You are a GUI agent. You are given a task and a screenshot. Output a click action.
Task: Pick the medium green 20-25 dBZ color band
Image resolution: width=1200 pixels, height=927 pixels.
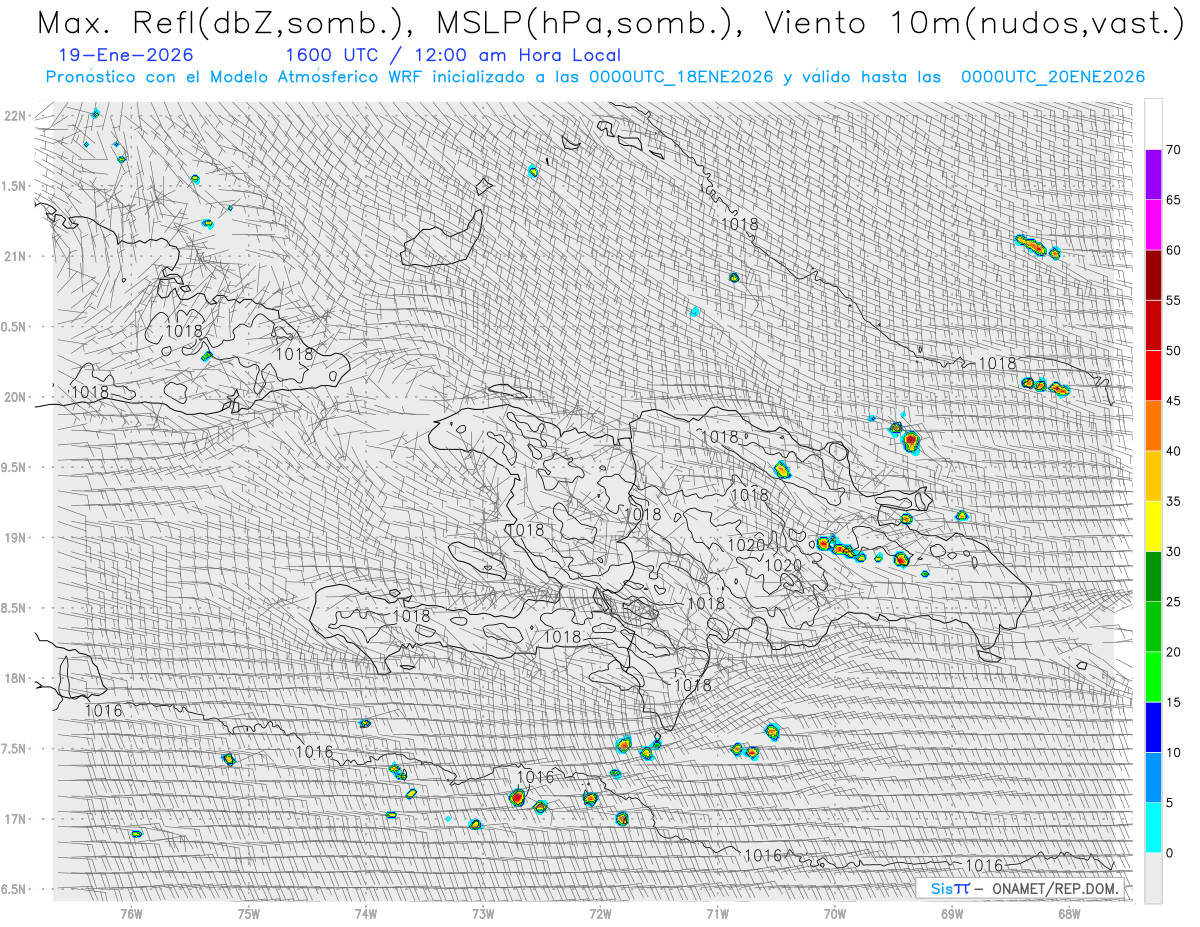pos(1153,627)
